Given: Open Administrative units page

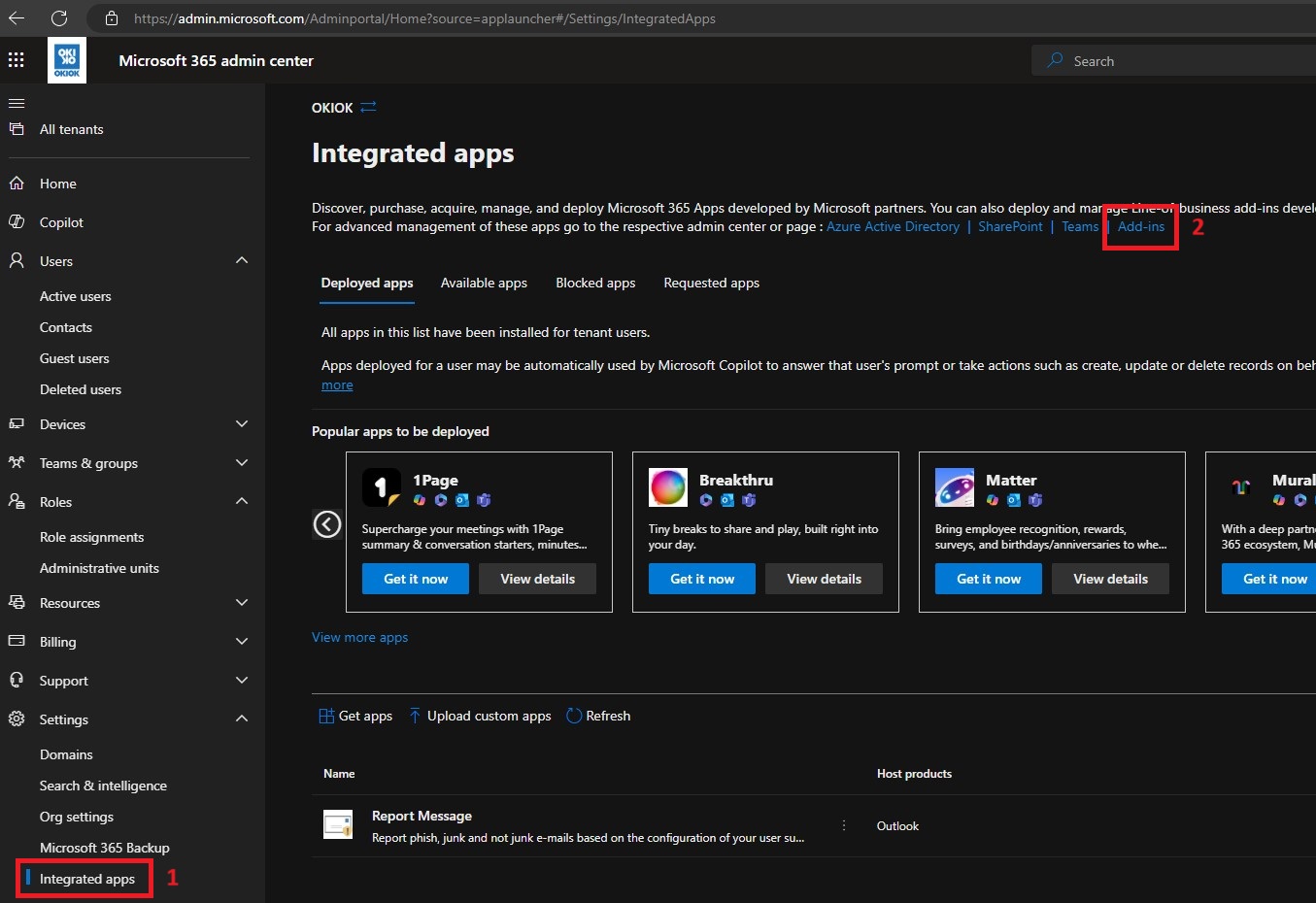Looking at the screenshot, I should pyautogui.click(x=99, y=568).
